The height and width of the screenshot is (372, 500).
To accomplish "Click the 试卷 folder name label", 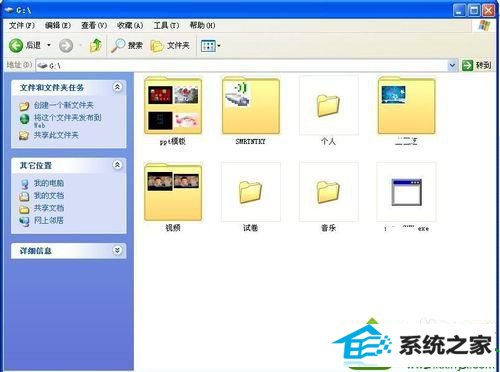I will 250,228.
